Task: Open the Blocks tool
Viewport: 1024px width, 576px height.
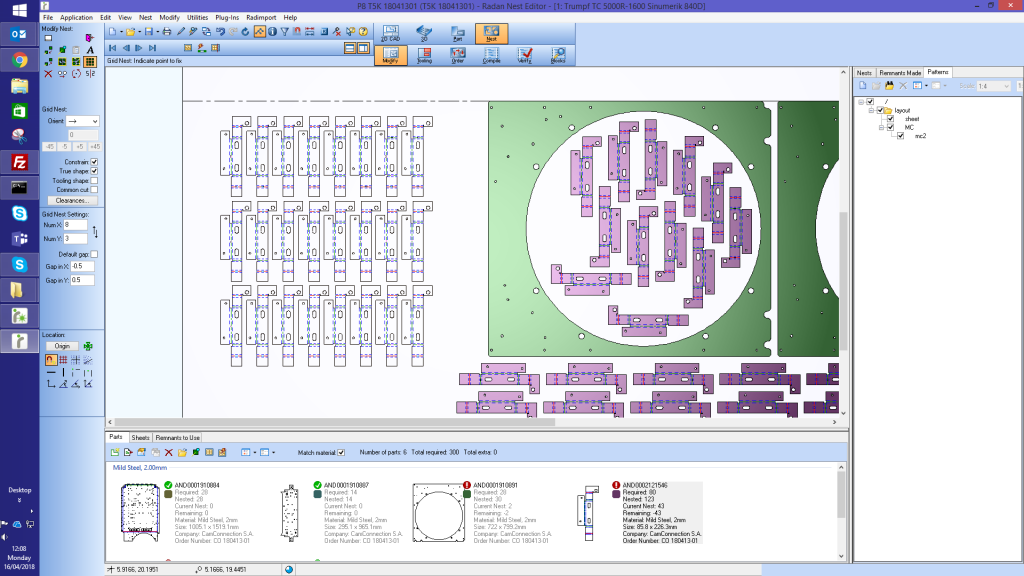Action: click(558, 54)
